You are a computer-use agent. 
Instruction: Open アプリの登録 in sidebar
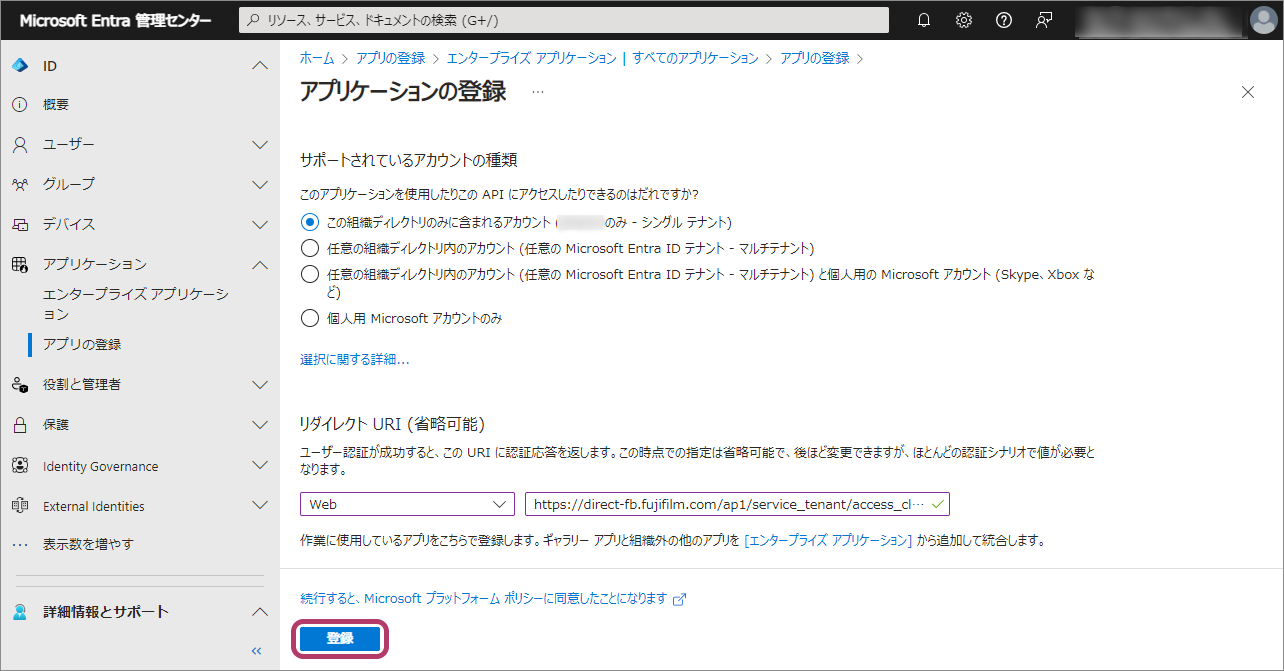pos(82,344)
